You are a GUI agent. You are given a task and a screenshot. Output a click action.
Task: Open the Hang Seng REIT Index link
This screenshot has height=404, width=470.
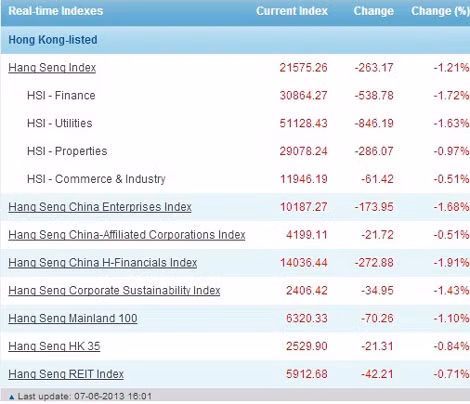[66, 374]
